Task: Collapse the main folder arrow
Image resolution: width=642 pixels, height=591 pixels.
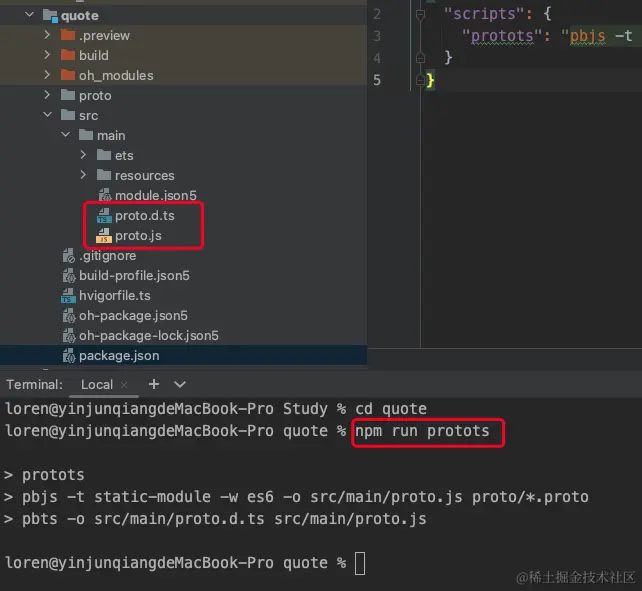Action: tap(66, 134)
